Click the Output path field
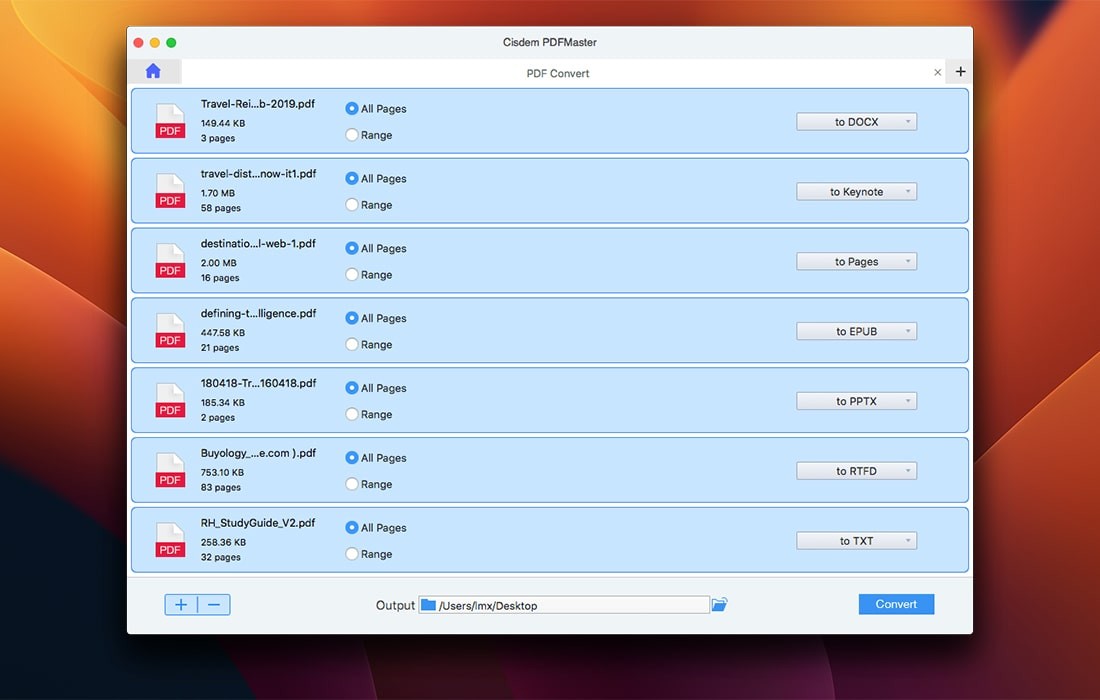1100x700 pixels. pos(564,605)
